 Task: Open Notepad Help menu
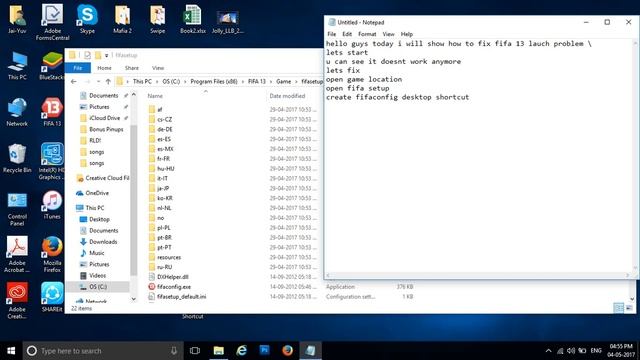coord(407,34)
